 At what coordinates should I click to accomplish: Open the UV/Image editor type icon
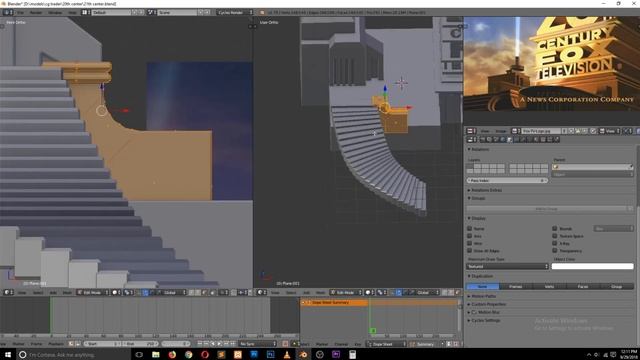(470, 131)
